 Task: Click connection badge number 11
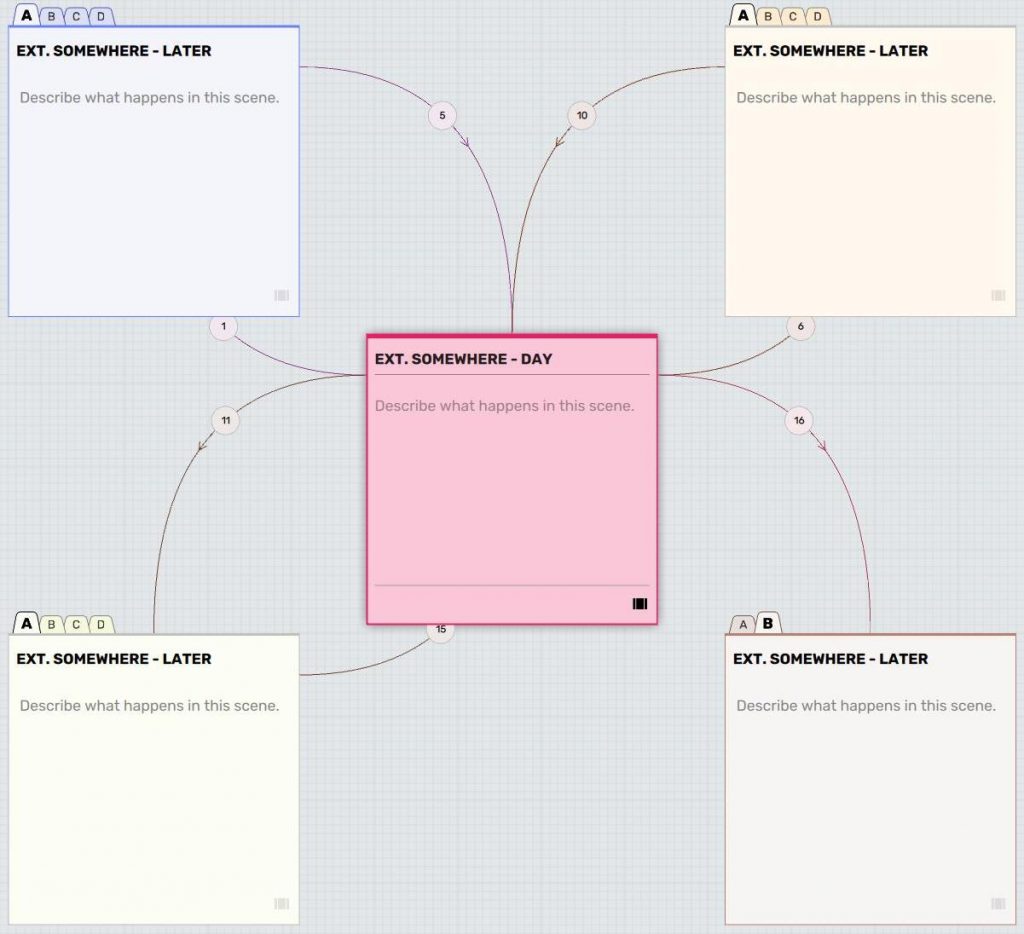pyautogui.click(x=224, y=421)
